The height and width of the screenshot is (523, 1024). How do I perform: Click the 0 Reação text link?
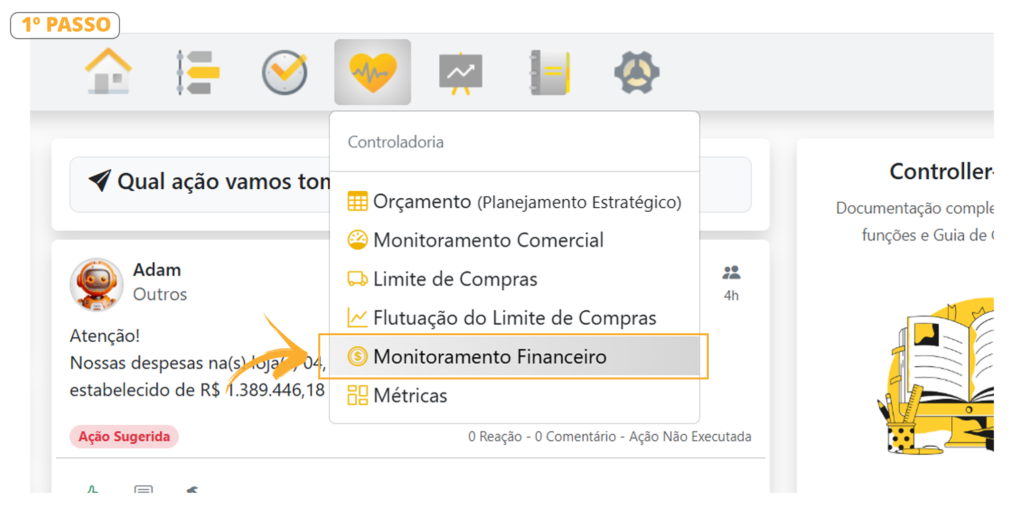coord(497,437)
